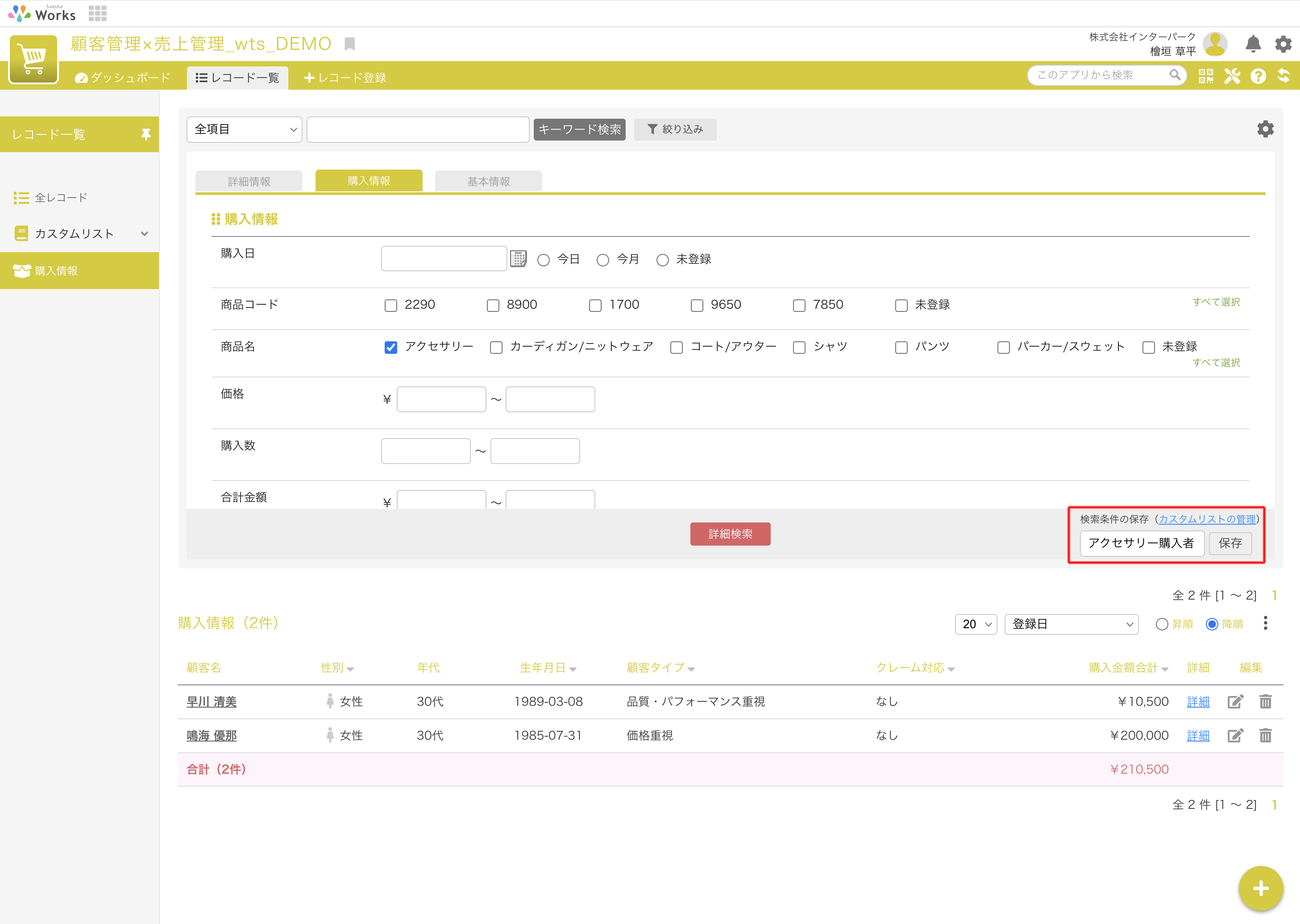
Task: Edit record for 早川 清美
Action: click(x=1235, y=701)
